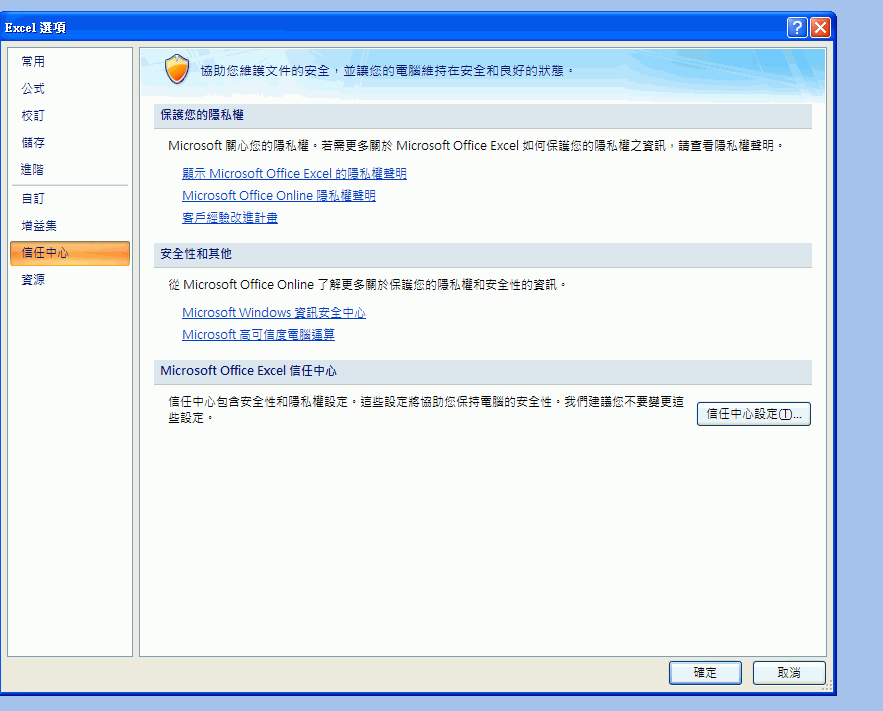This screenshot has height=711, width=883.
Task: Open 顯示 Microsoft Office Excel 的隱私權聲明 link
Action: click(294, 173)
